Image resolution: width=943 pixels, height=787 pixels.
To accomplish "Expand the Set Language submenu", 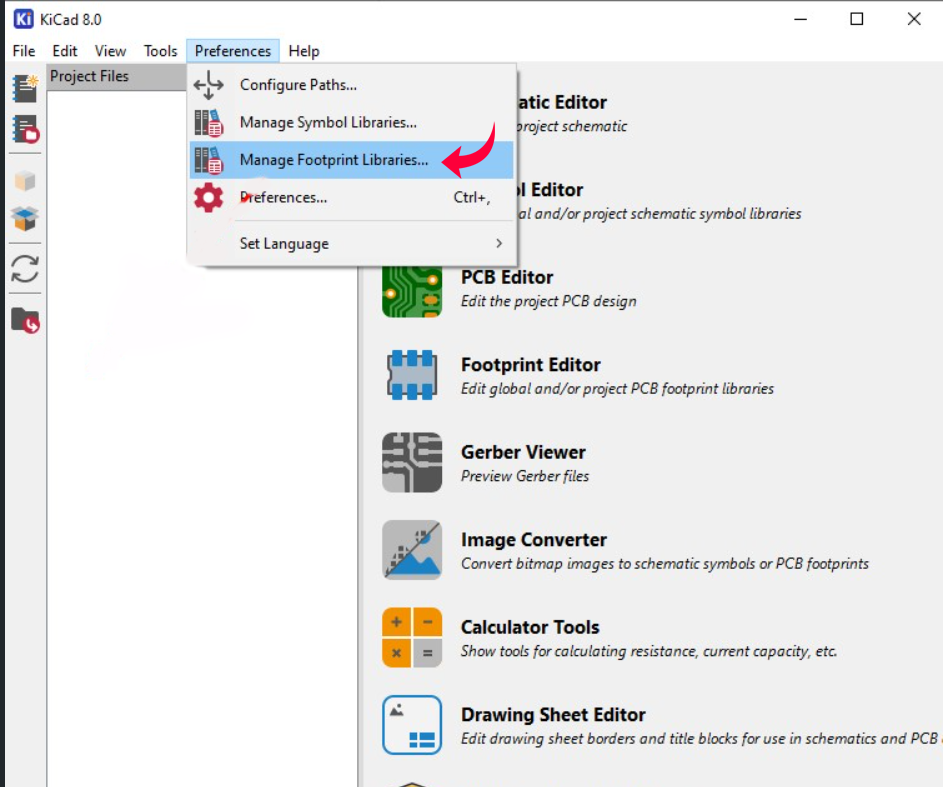I will point(352,243).
